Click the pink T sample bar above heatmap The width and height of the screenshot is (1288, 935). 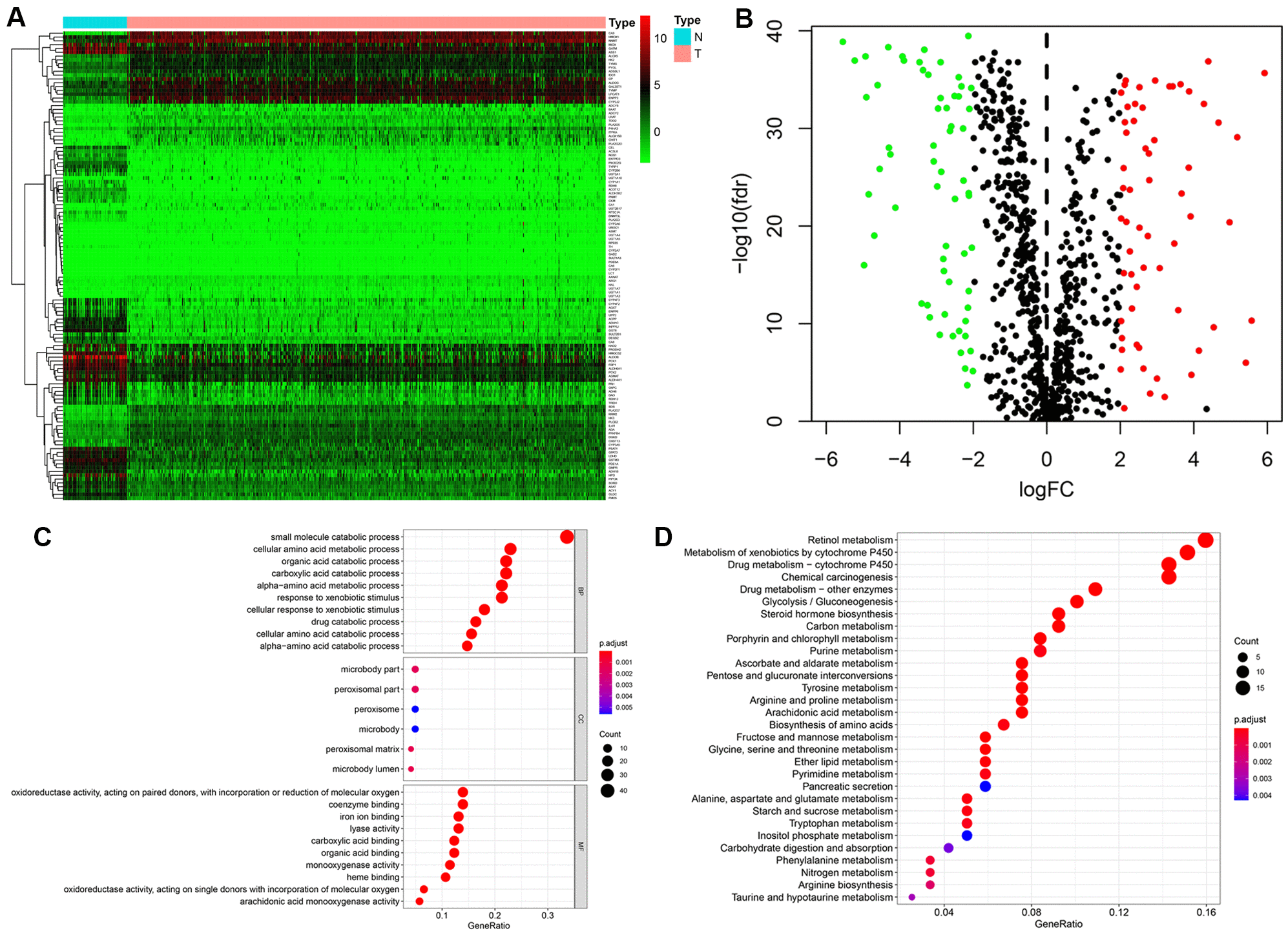[366, 23]
